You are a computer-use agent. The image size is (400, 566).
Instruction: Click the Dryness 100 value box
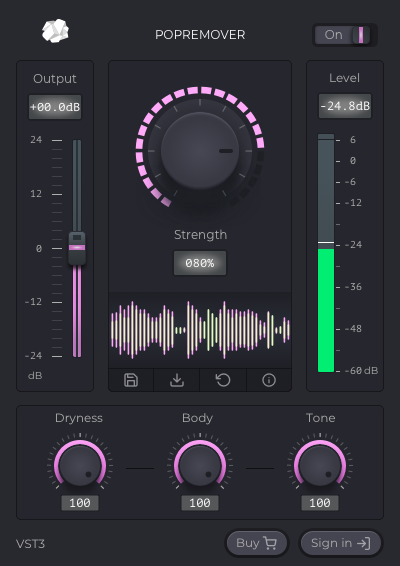pyautogui.click(x=80, y=503)
